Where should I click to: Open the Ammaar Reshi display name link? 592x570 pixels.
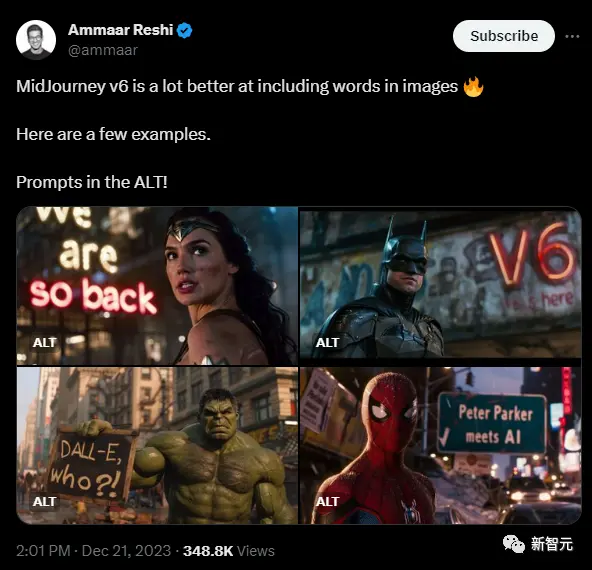[x=120, y=30]
